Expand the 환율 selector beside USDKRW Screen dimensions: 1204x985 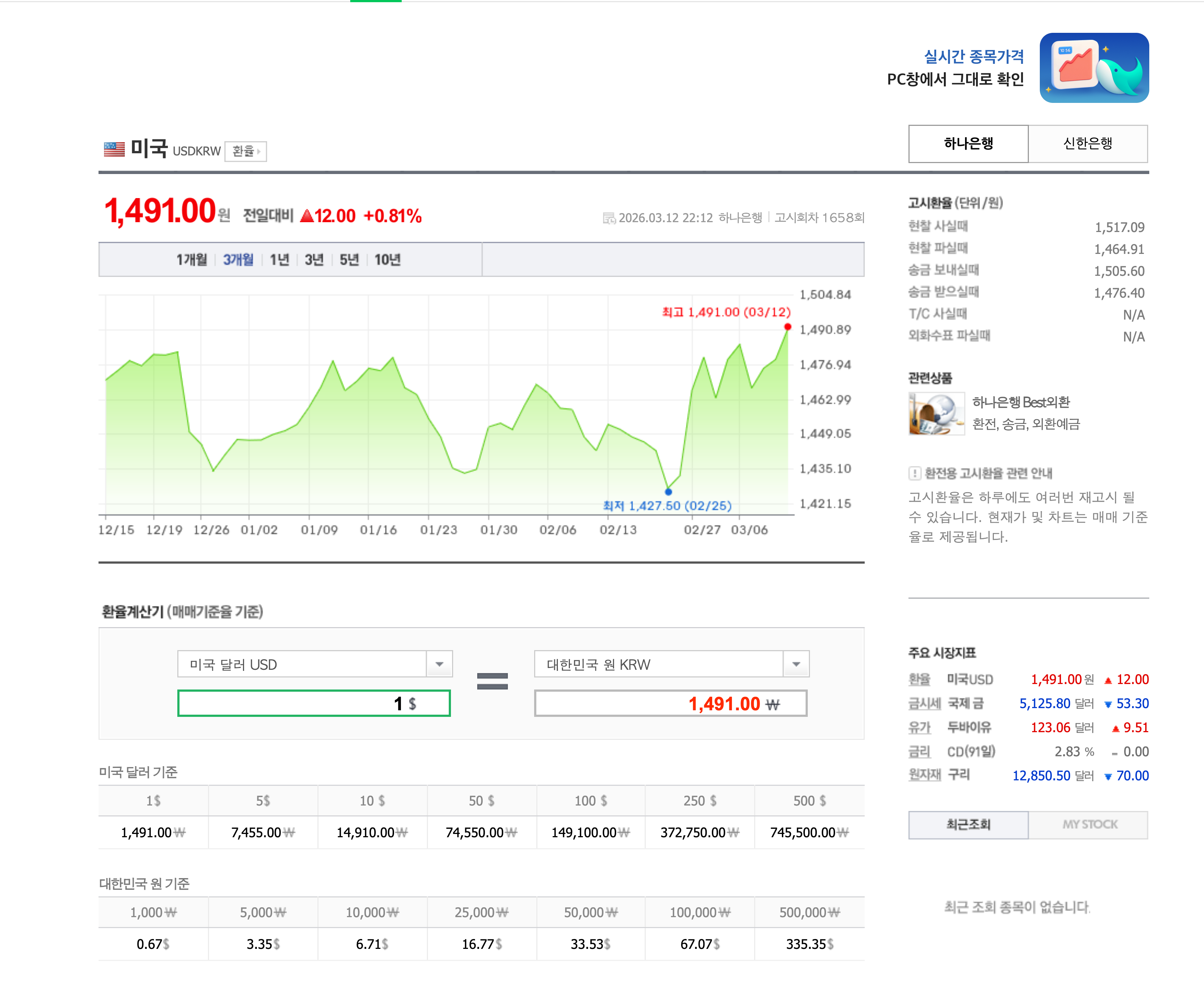coord(245,151)
